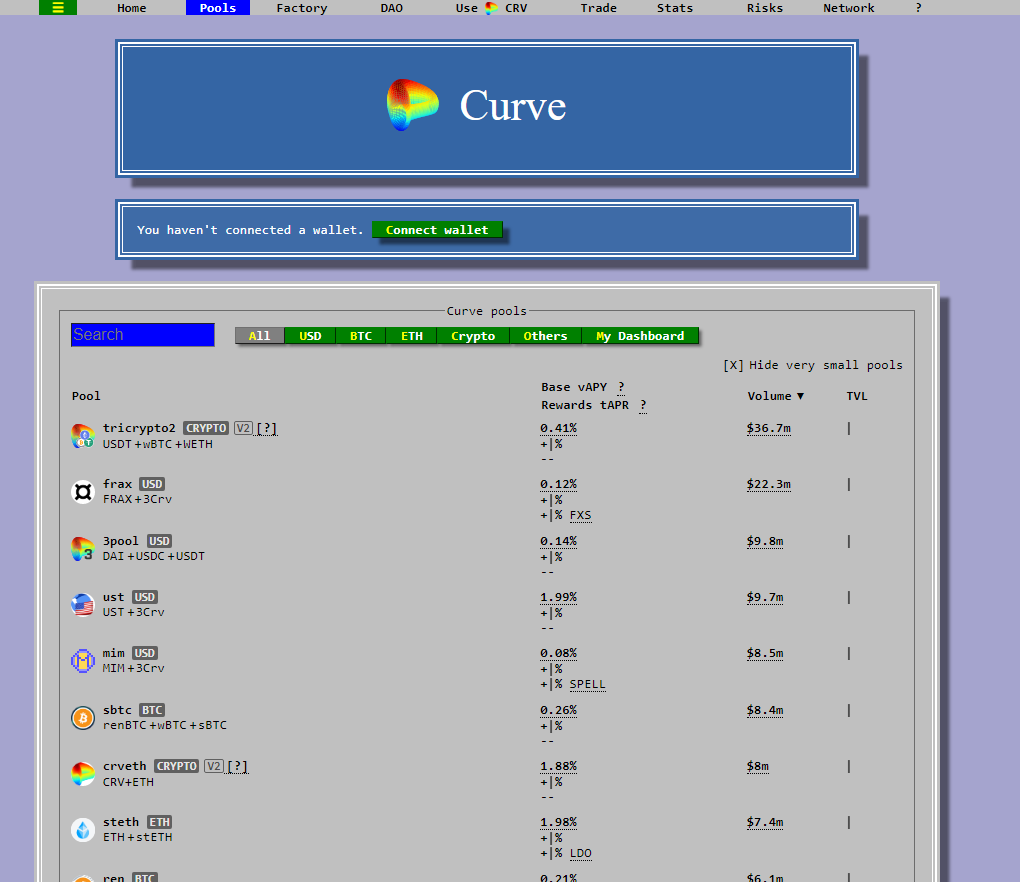Click the crveth pool icon

tap(83, 774)
